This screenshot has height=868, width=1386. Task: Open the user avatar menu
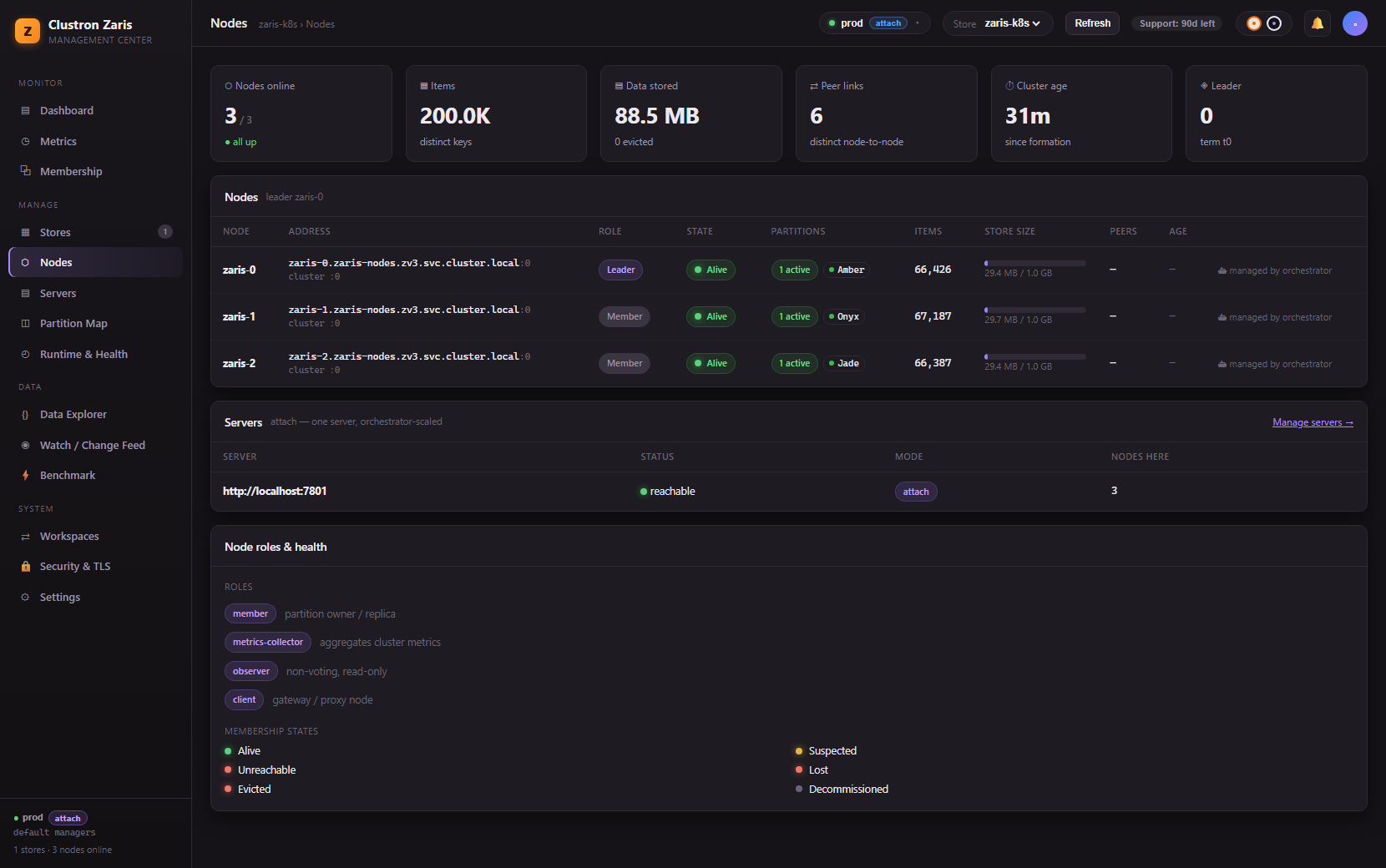pyautogui.click(x=1355, y=23)
